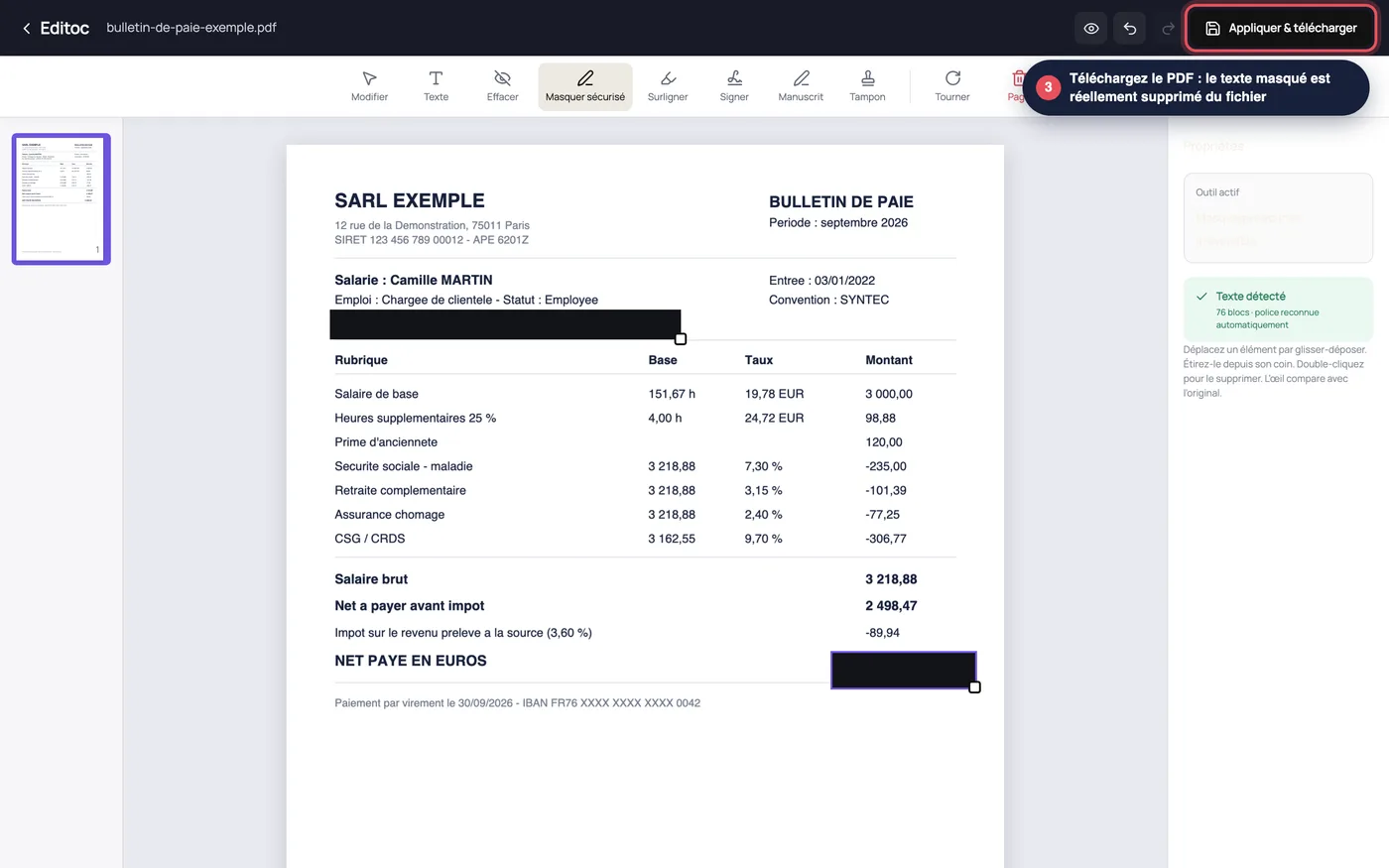Screen dimensions: 1389x868
Task: Select the Texte tool
Action: 436,86
